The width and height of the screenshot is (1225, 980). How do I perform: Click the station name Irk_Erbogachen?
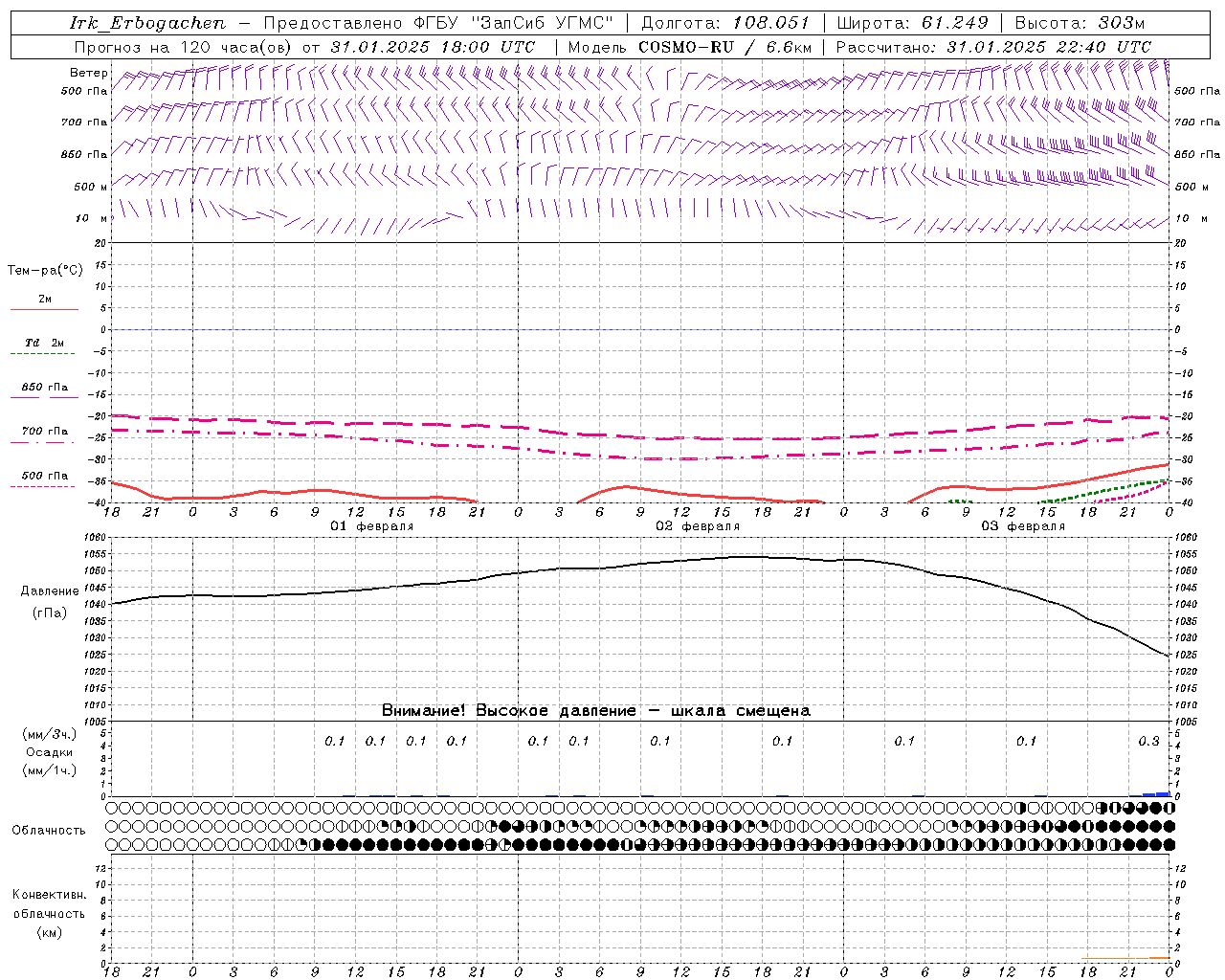coord(147,23)
